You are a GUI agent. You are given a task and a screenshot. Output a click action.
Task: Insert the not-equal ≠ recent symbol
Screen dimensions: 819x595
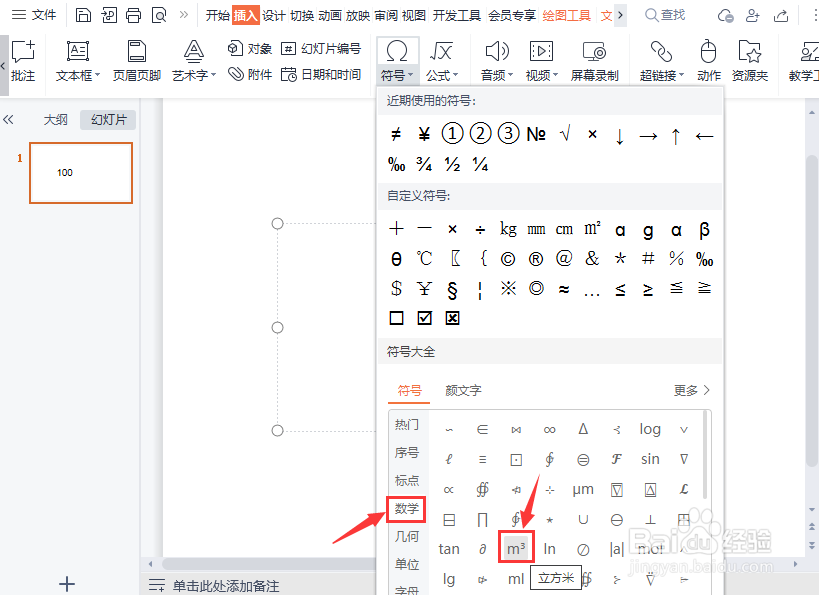coord(396,134)
